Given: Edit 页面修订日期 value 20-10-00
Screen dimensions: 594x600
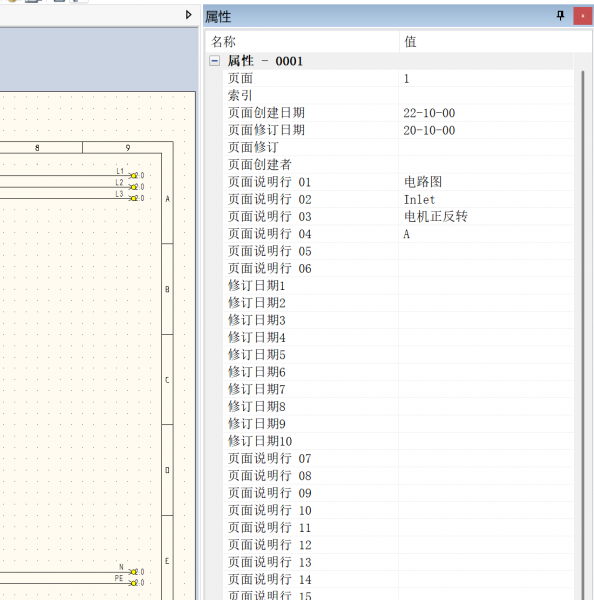Looking at the screenshot, I should 486,130.
